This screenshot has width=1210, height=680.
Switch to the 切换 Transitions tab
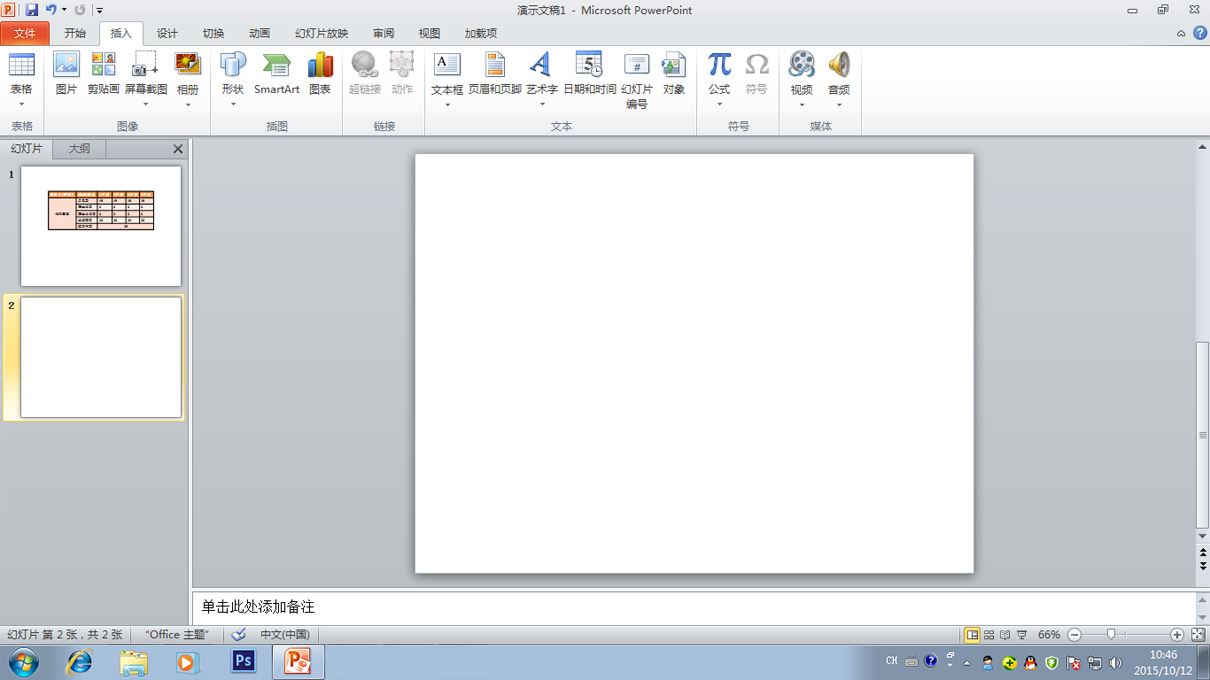[x=213, y=33]
